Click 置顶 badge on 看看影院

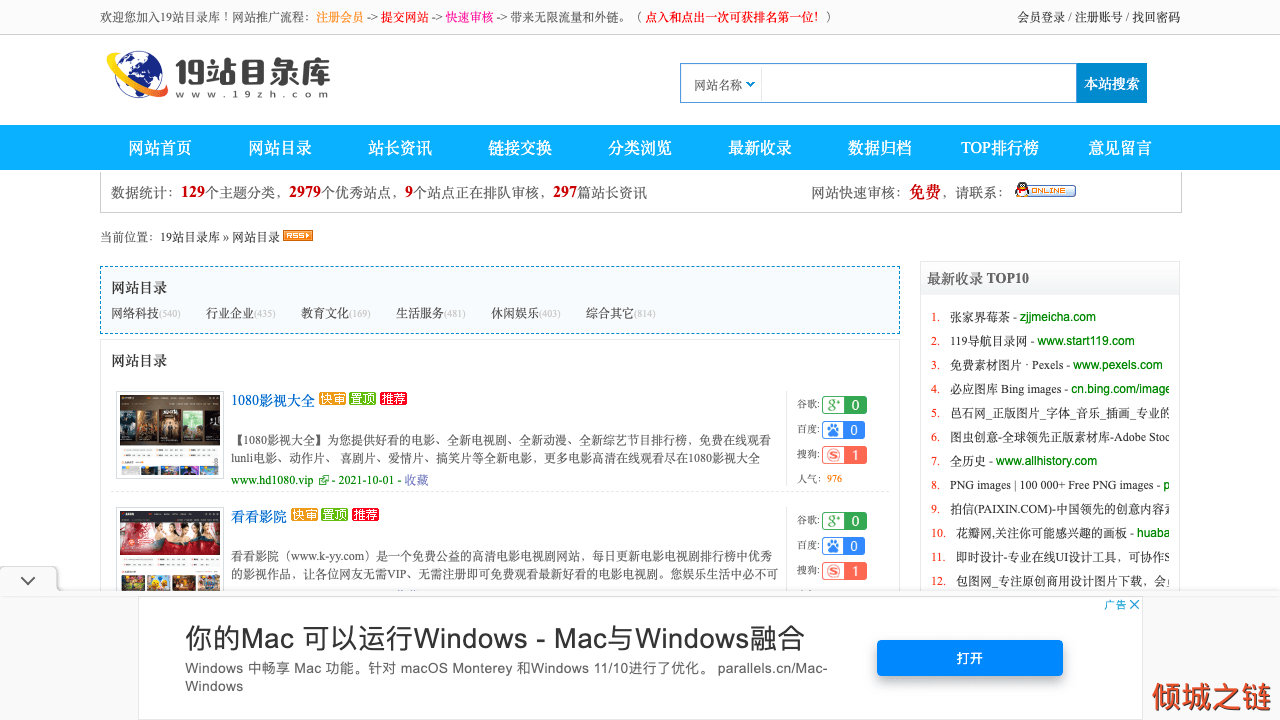coord(334,515)
